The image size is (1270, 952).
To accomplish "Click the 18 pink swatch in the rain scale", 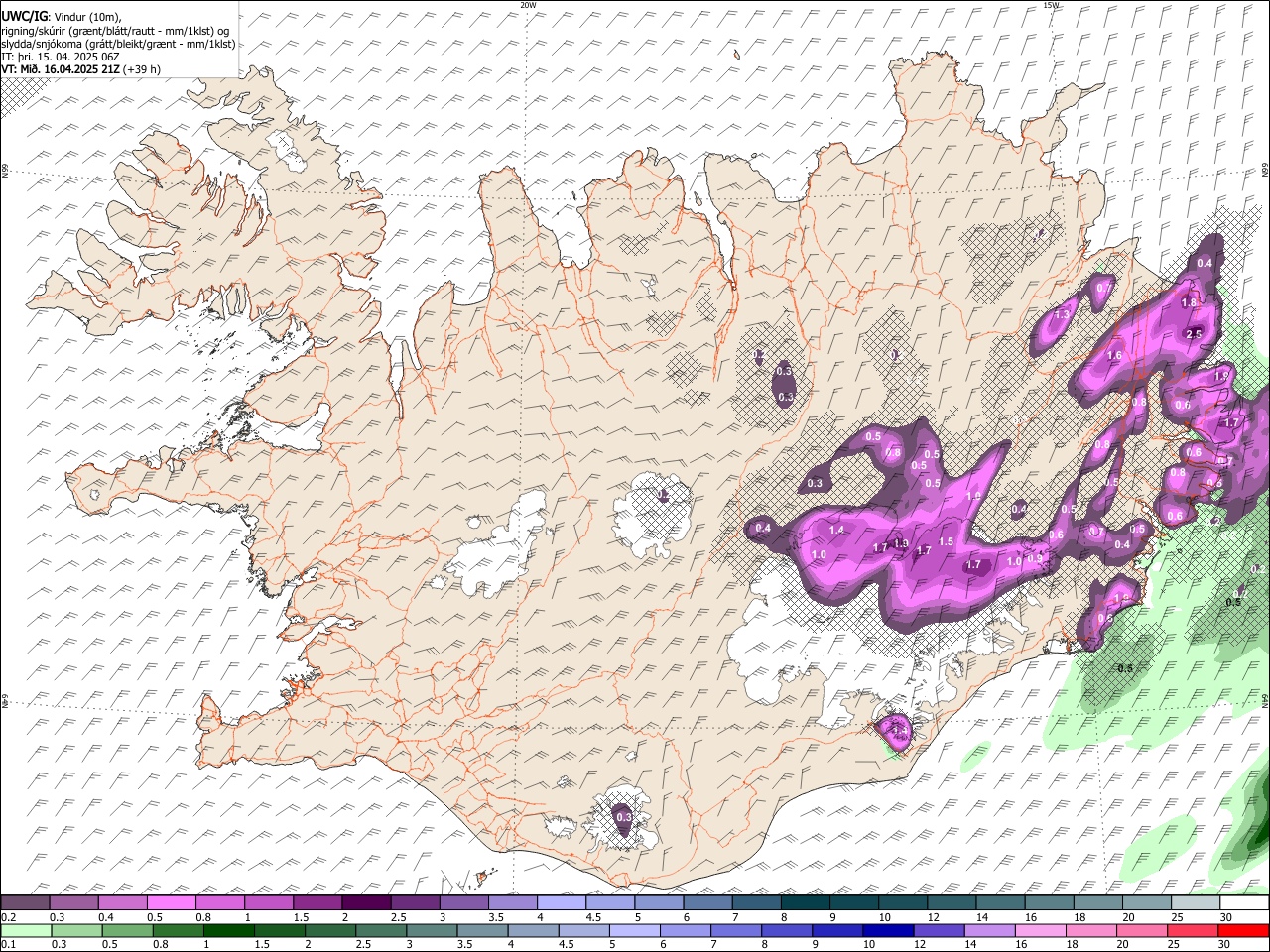I will tap(1089, 930).
